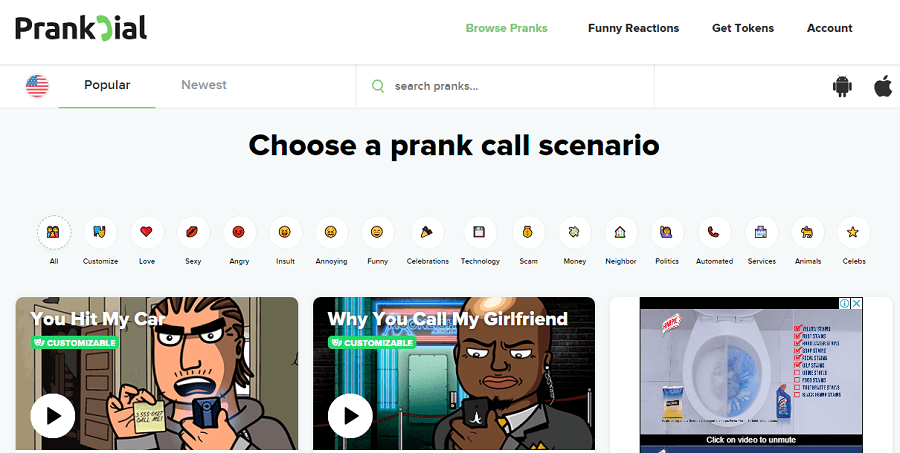900x453 pixels.
Task: Open the Account menu link
Action: click(829, 28)
